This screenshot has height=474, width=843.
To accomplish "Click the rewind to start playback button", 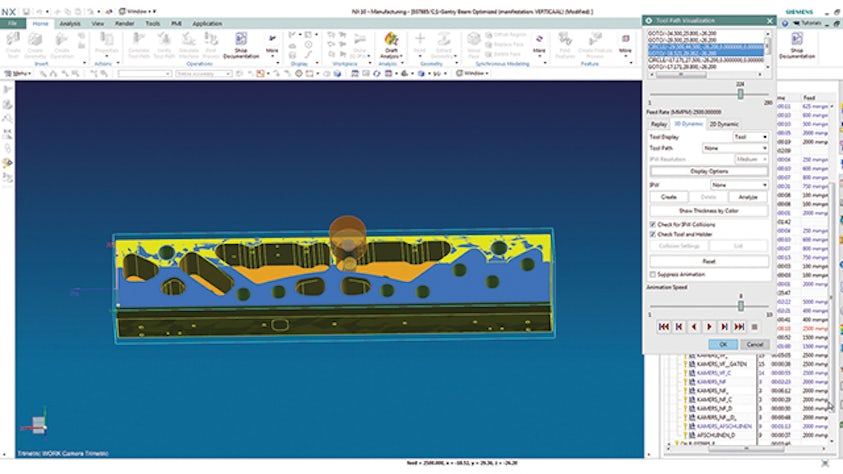I will [664, 326].
